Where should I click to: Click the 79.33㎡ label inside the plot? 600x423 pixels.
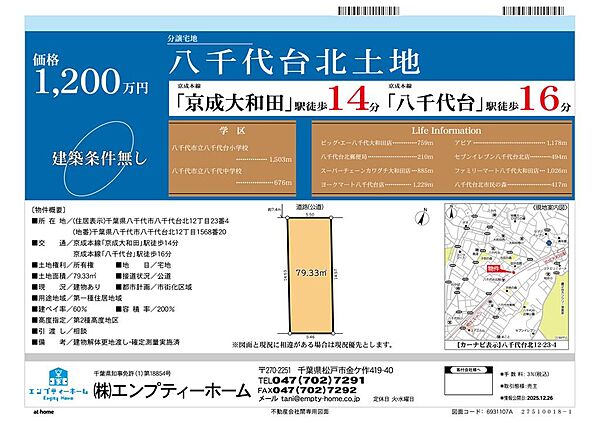click(311, 273)
